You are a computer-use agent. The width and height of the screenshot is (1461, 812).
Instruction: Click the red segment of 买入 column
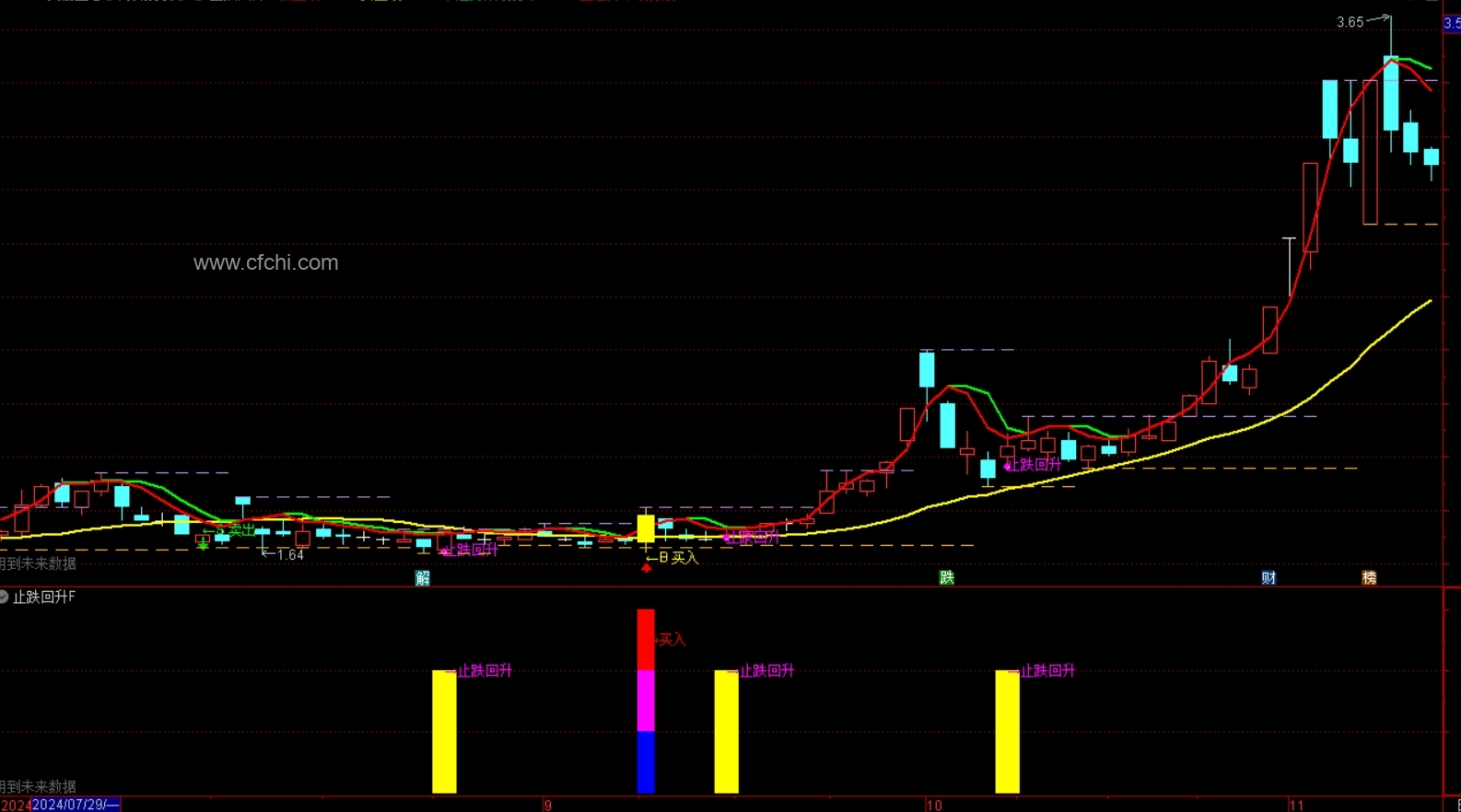[x=646, y=640]
